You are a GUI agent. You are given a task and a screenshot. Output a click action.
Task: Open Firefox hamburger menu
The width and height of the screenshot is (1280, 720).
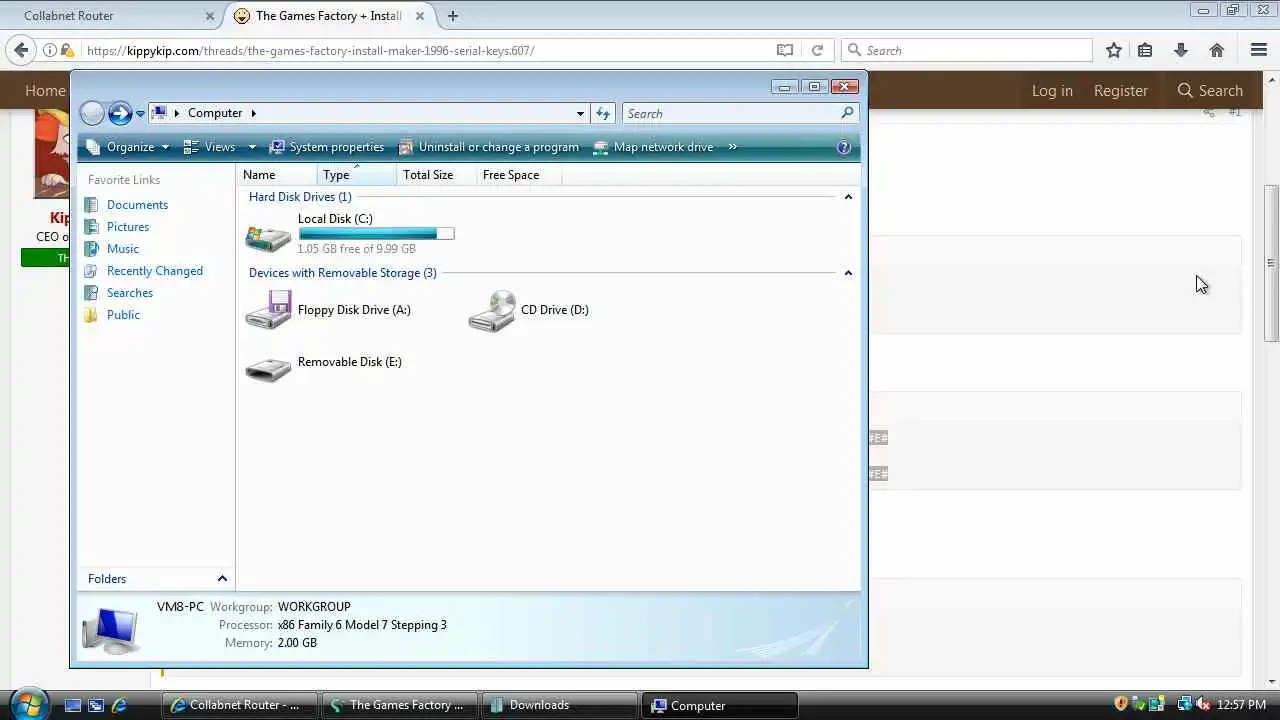click(1259, 50)
